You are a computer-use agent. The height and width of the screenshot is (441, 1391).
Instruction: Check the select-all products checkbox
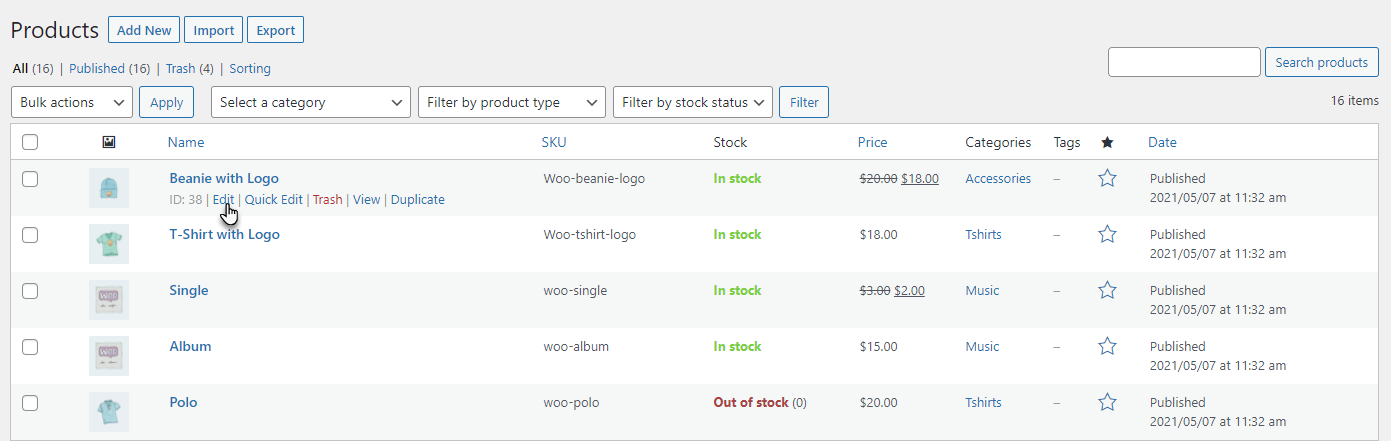(30, 143)
